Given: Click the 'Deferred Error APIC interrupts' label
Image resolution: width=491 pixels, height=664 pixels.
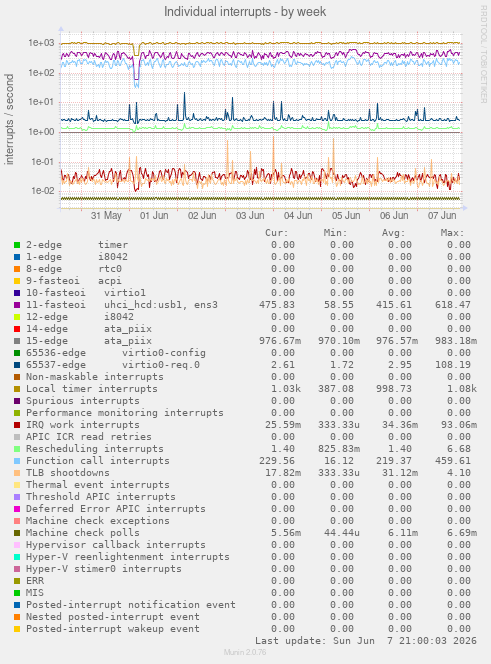Looking at the screenshot, I should [x=116, y=509].
